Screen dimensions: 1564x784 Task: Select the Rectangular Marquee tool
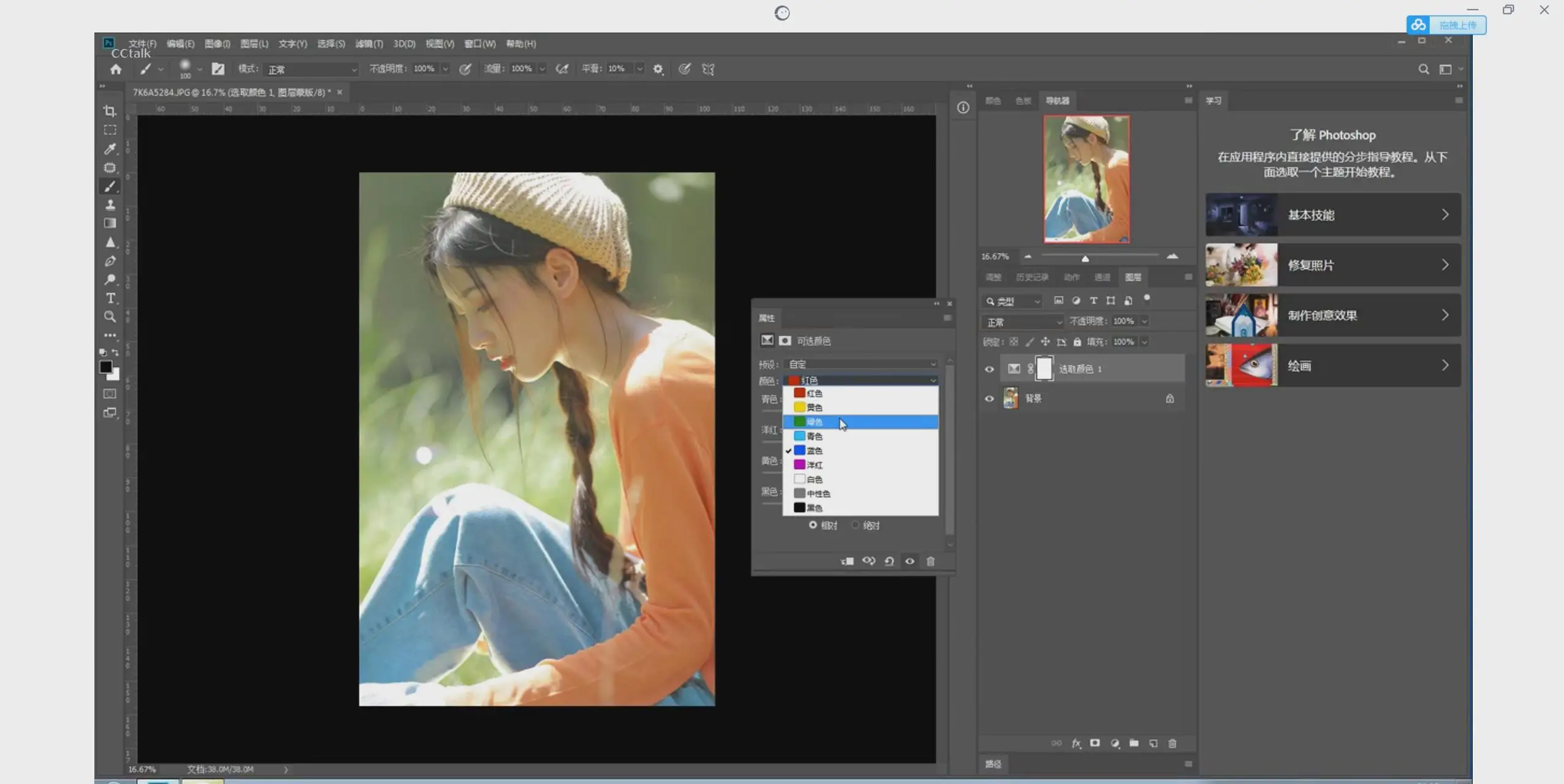tap(110, 130)
